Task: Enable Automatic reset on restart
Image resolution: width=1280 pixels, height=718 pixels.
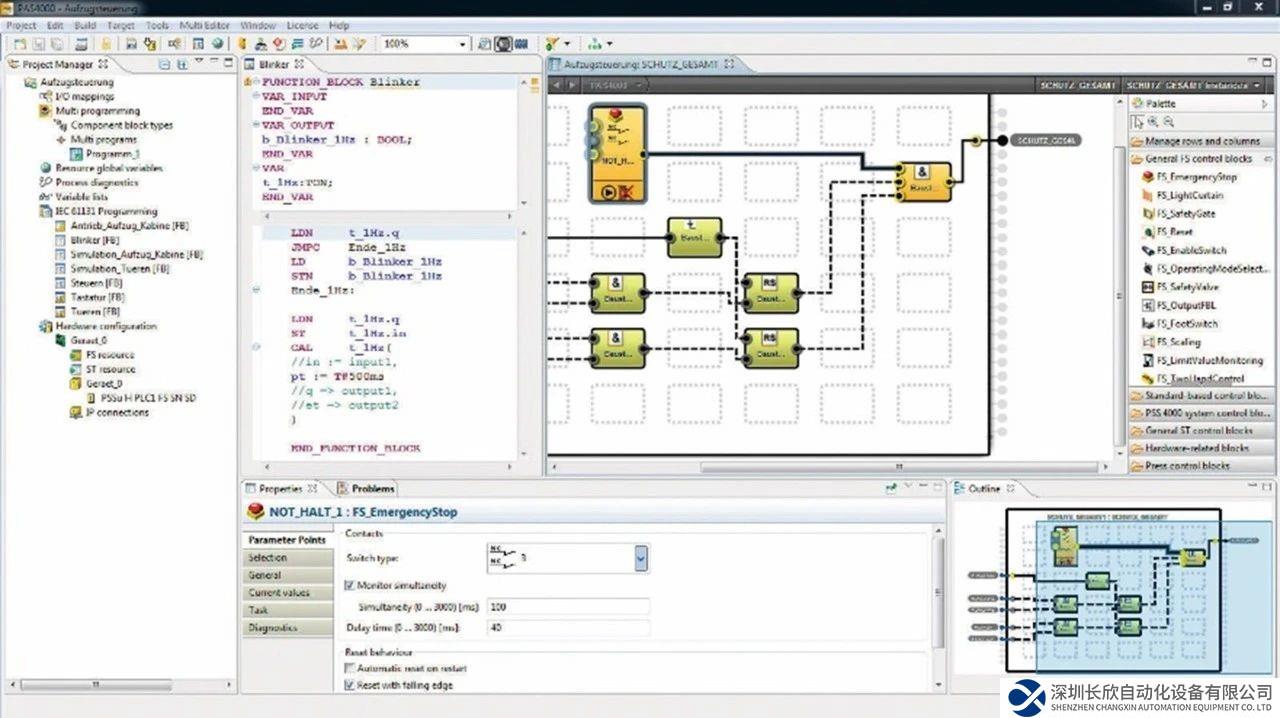Action: (349, 668)
